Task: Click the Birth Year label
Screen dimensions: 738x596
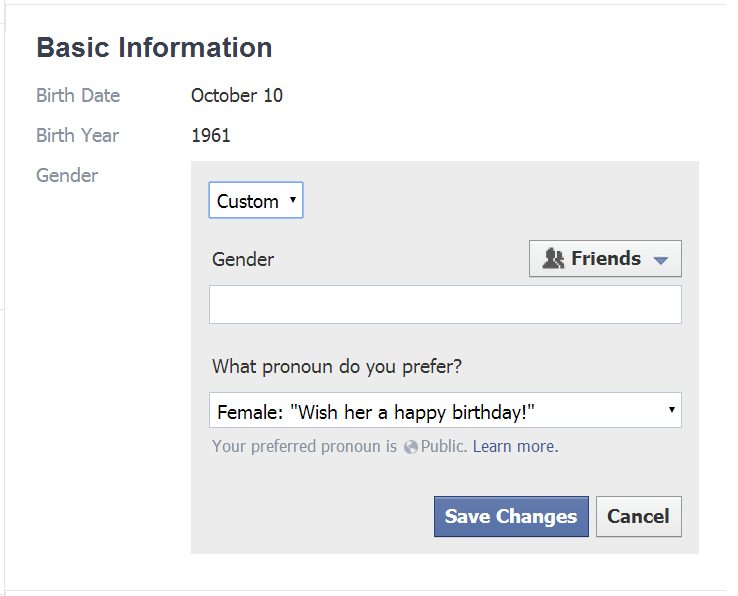Action: [x=78, y=136]
